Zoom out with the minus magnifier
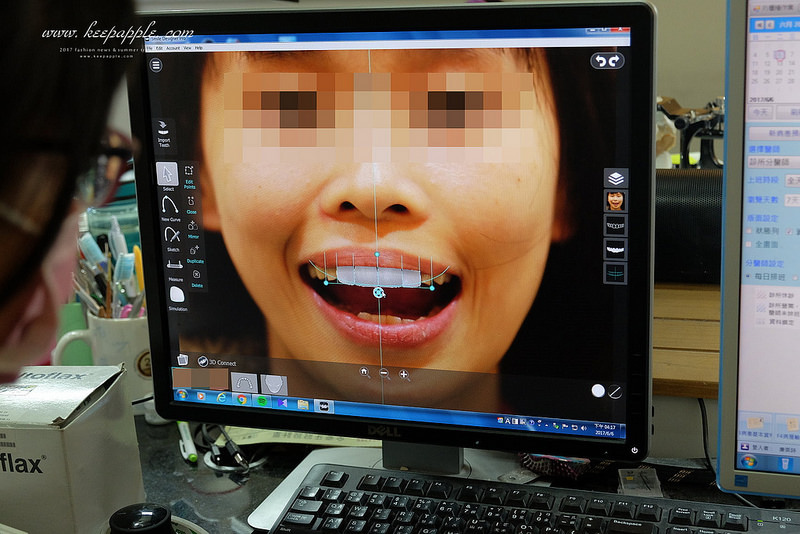The height and width of the screenshot is (534, 800). 384,374
